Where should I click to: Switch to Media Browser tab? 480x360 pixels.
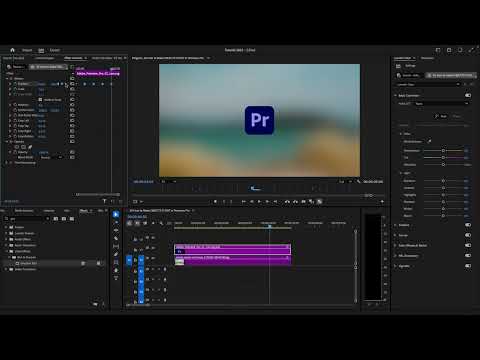pos(24,211)
